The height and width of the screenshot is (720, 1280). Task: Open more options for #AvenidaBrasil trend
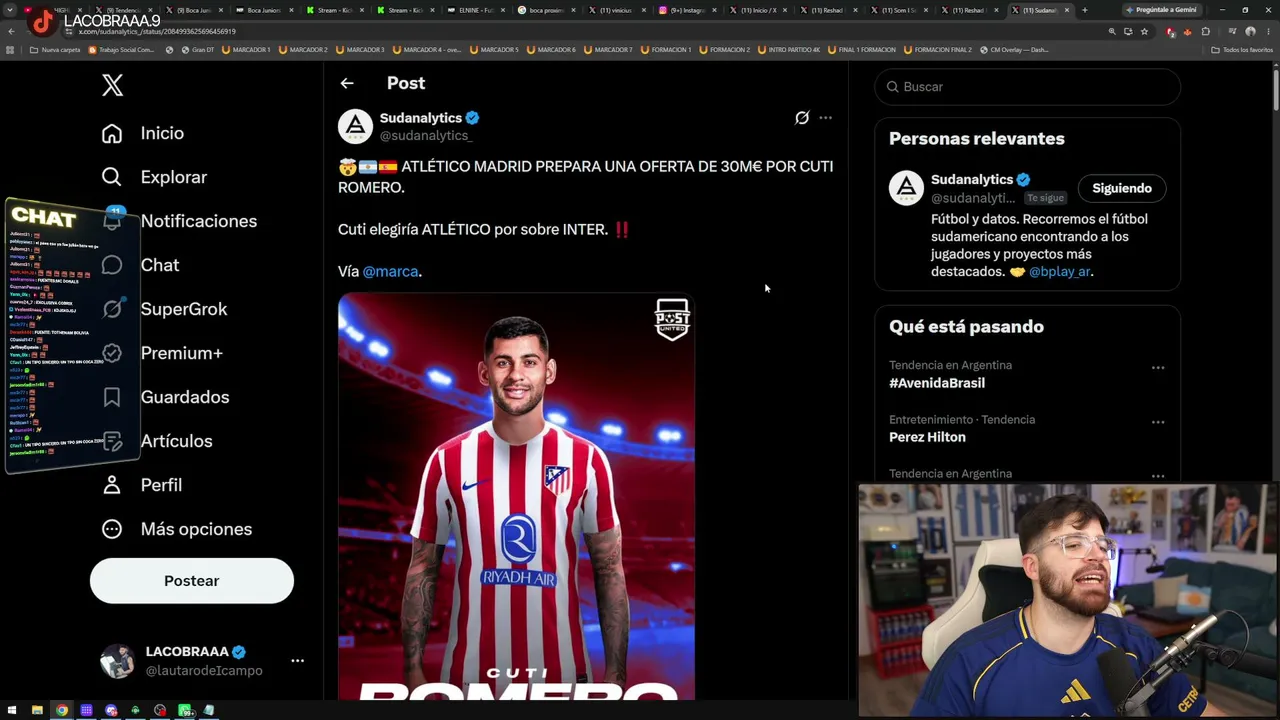click(1158, 368)
